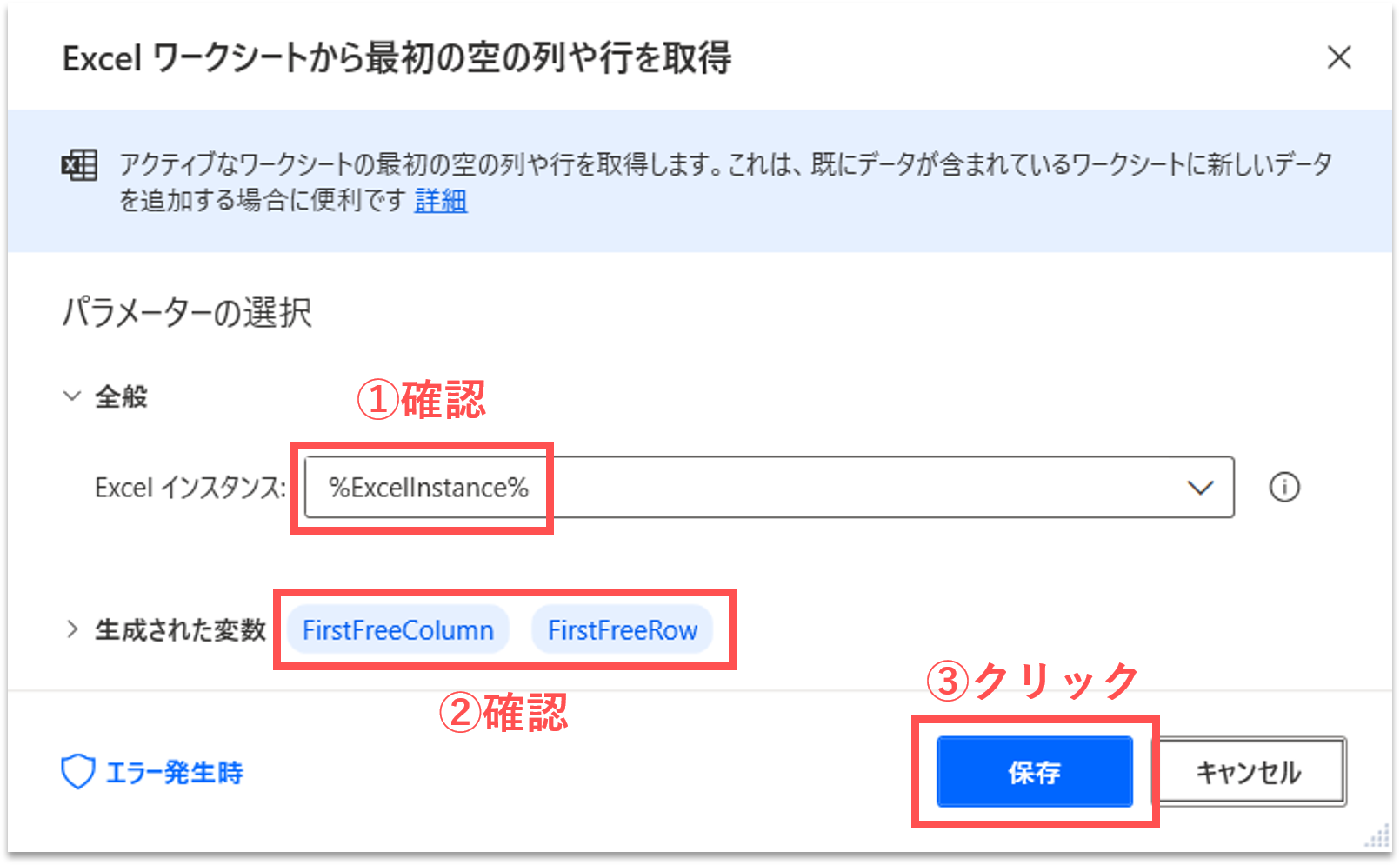Collapse the 全般 section chevron
The height and width of the screenshot is (865, 1400).
[71, 396]
